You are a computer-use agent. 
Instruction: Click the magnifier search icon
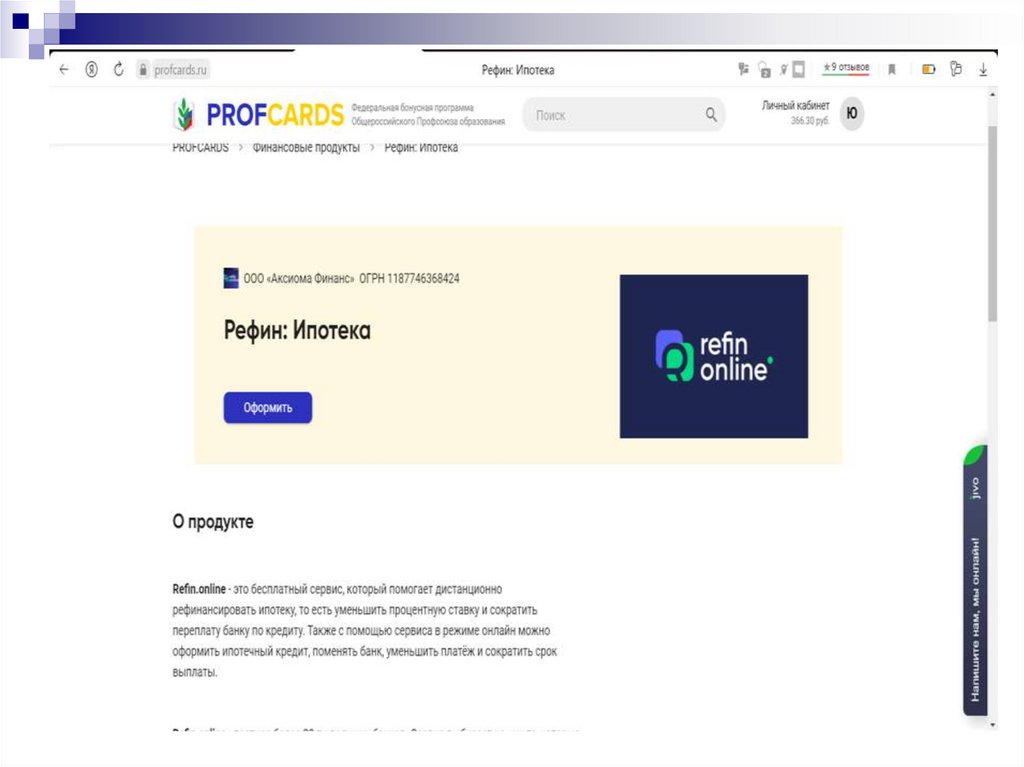(x=711, y=115)
